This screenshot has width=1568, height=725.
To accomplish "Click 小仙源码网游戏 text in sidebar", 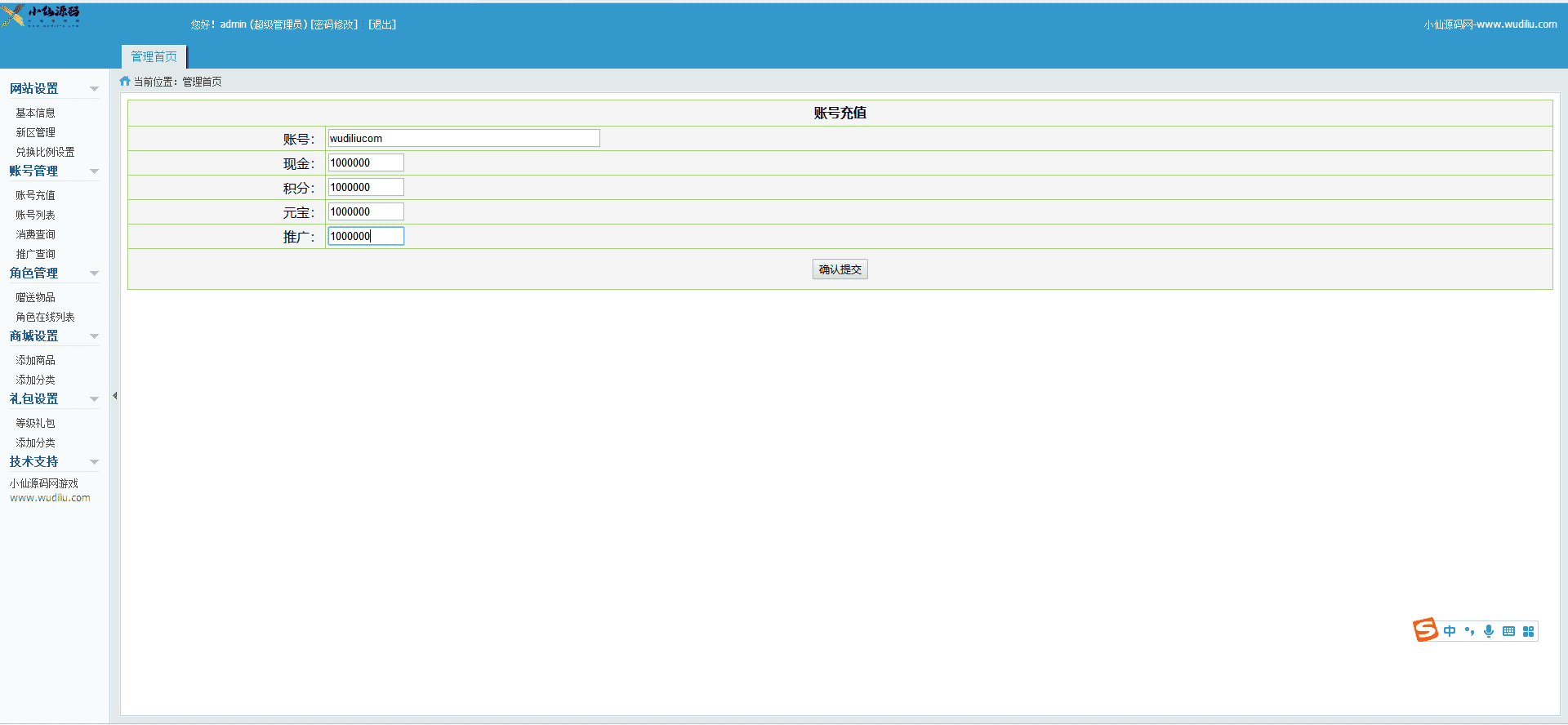I will tap(44, 483).
